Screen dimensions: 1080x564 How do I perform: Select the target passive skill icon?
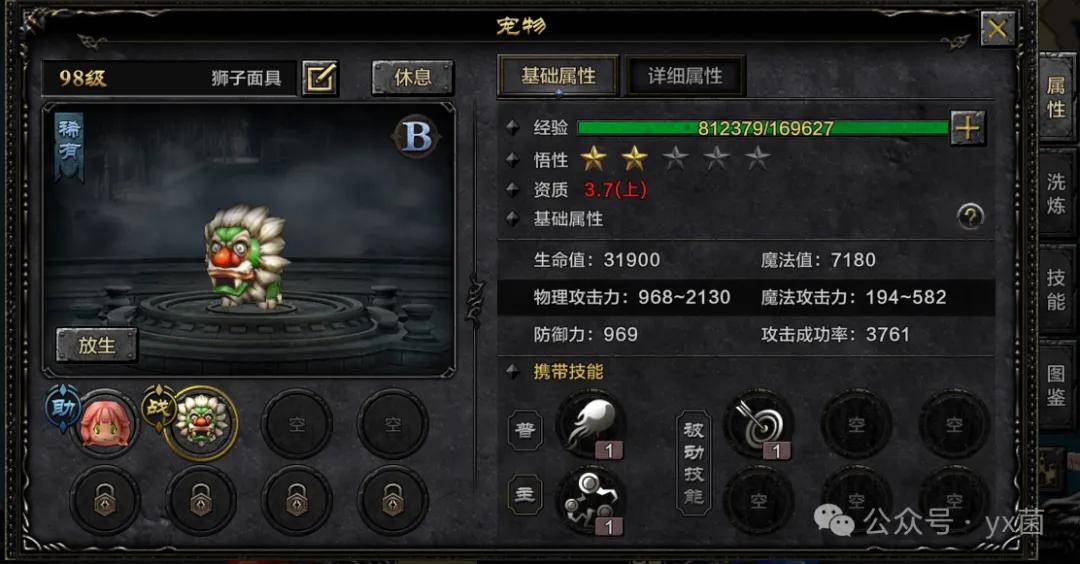[x=759, y=424]
